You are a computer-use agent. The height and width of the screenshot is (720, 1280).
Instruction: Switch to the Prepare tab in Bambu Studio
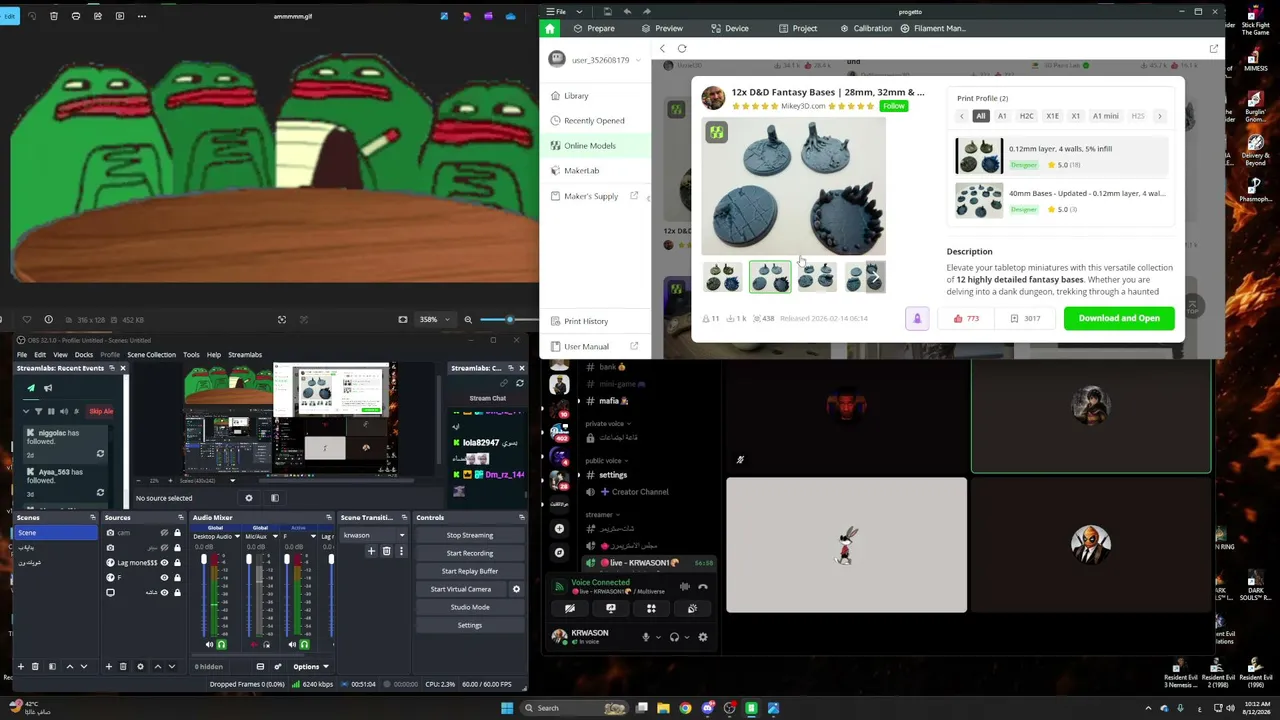[x=594, y=28]
